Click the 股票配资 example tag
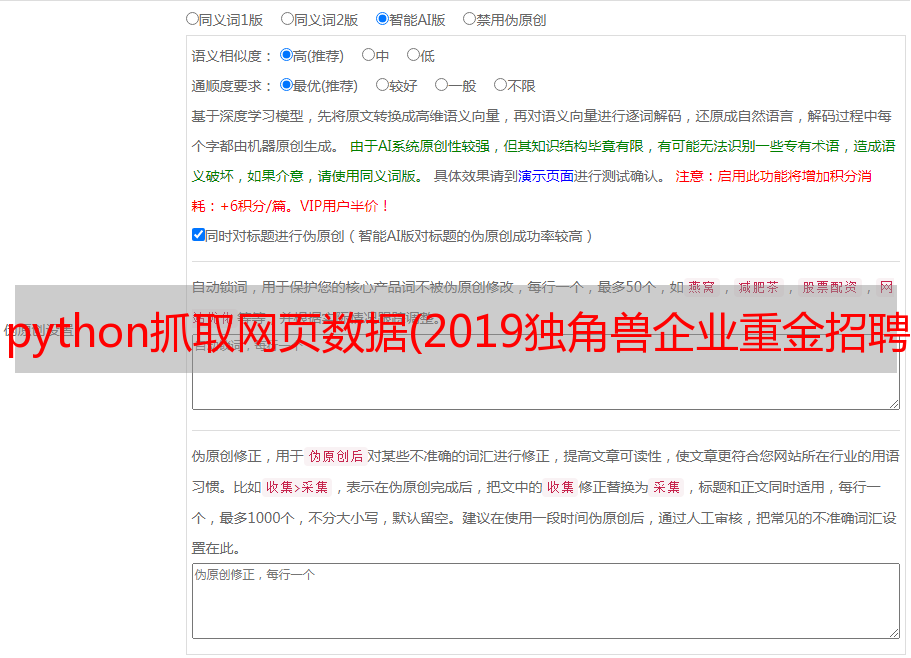911x658 pixels. (x=830, y=287)
